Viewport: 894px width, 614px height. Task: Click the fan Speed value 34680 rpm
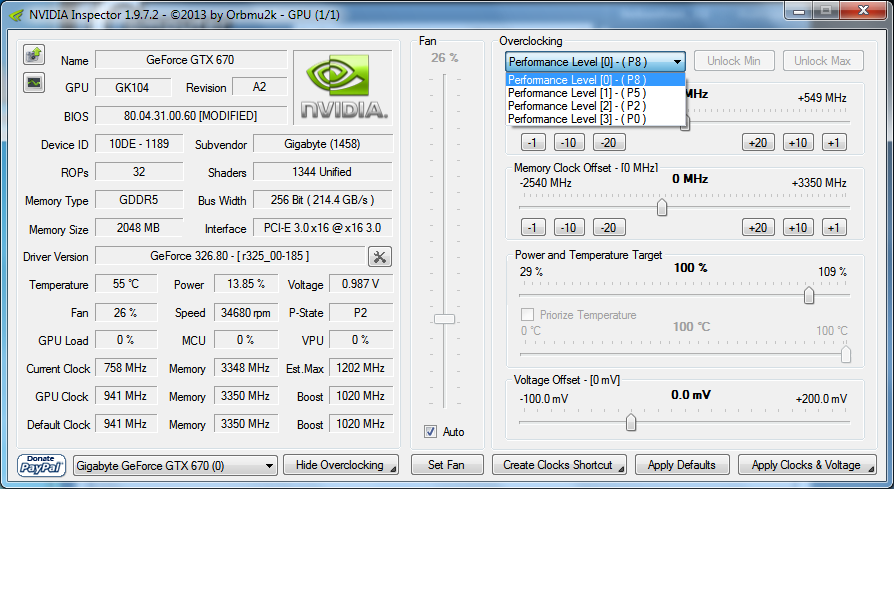coord(246,312)
